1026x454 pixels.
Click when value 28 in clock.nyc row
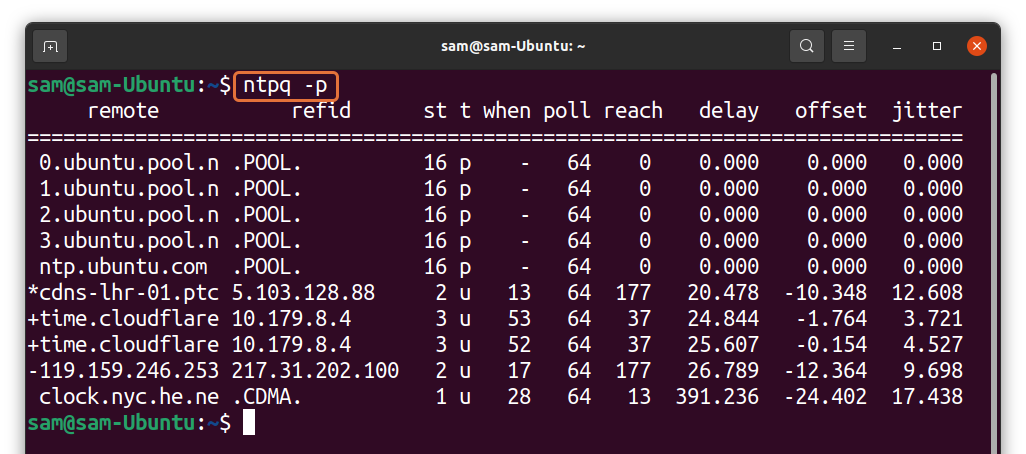tap(519, 396)
